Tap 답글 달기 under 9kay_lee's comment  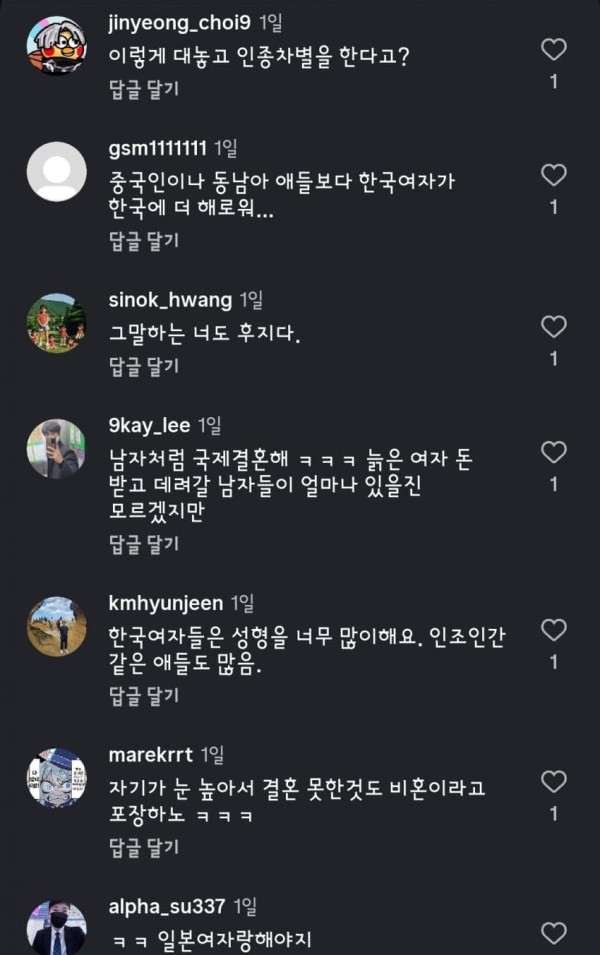144,544
